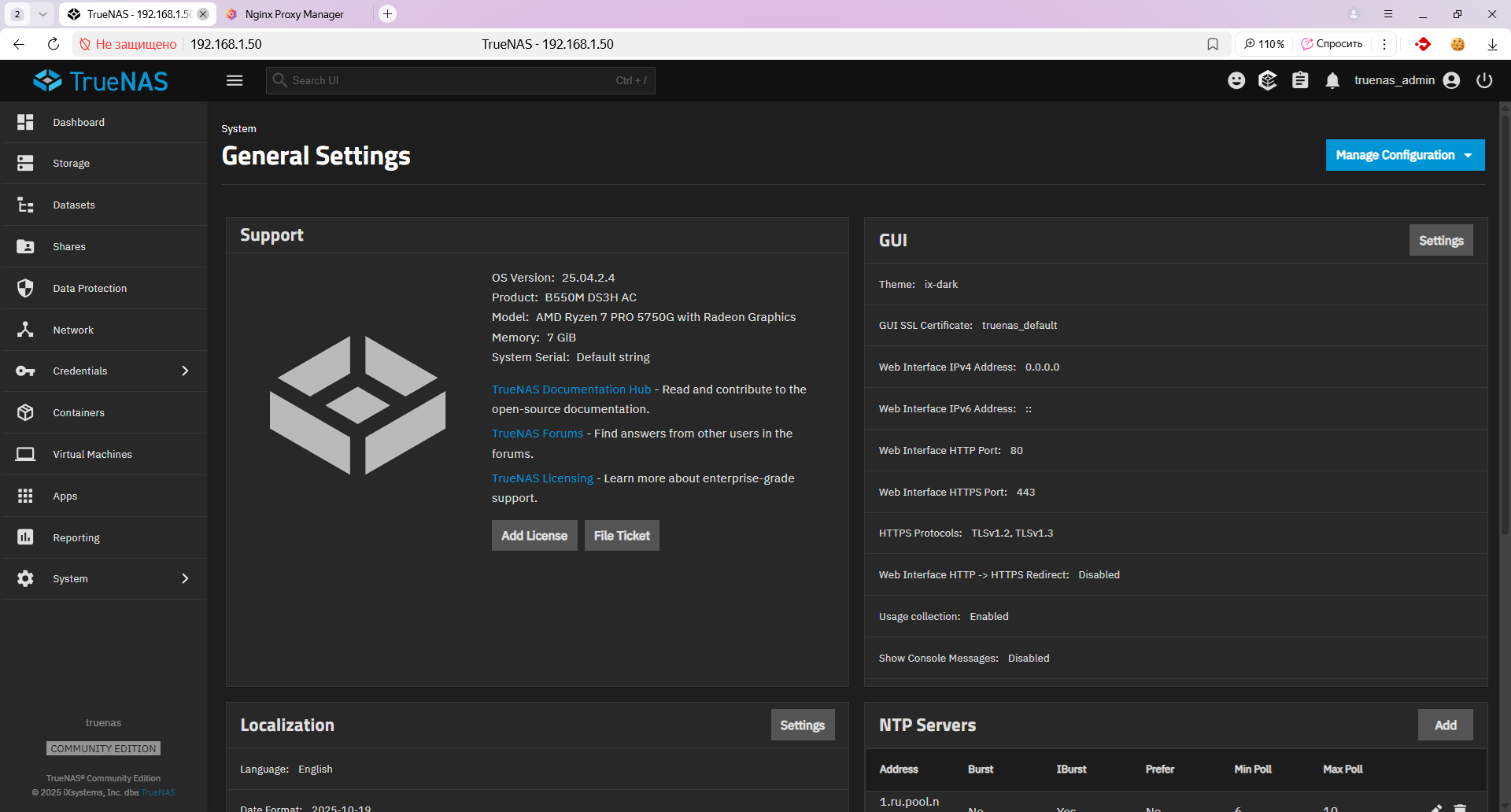
Task: Open the jobs clipboard icon
Action: [1300, 80]
